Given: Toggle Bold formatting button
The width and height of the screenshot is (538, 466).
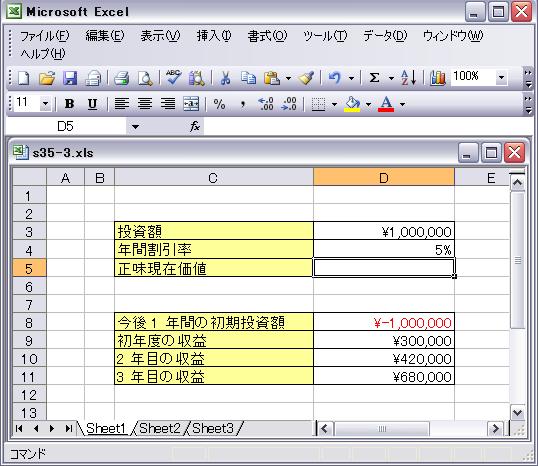Looking at the screenshot, I should [70, 104].
